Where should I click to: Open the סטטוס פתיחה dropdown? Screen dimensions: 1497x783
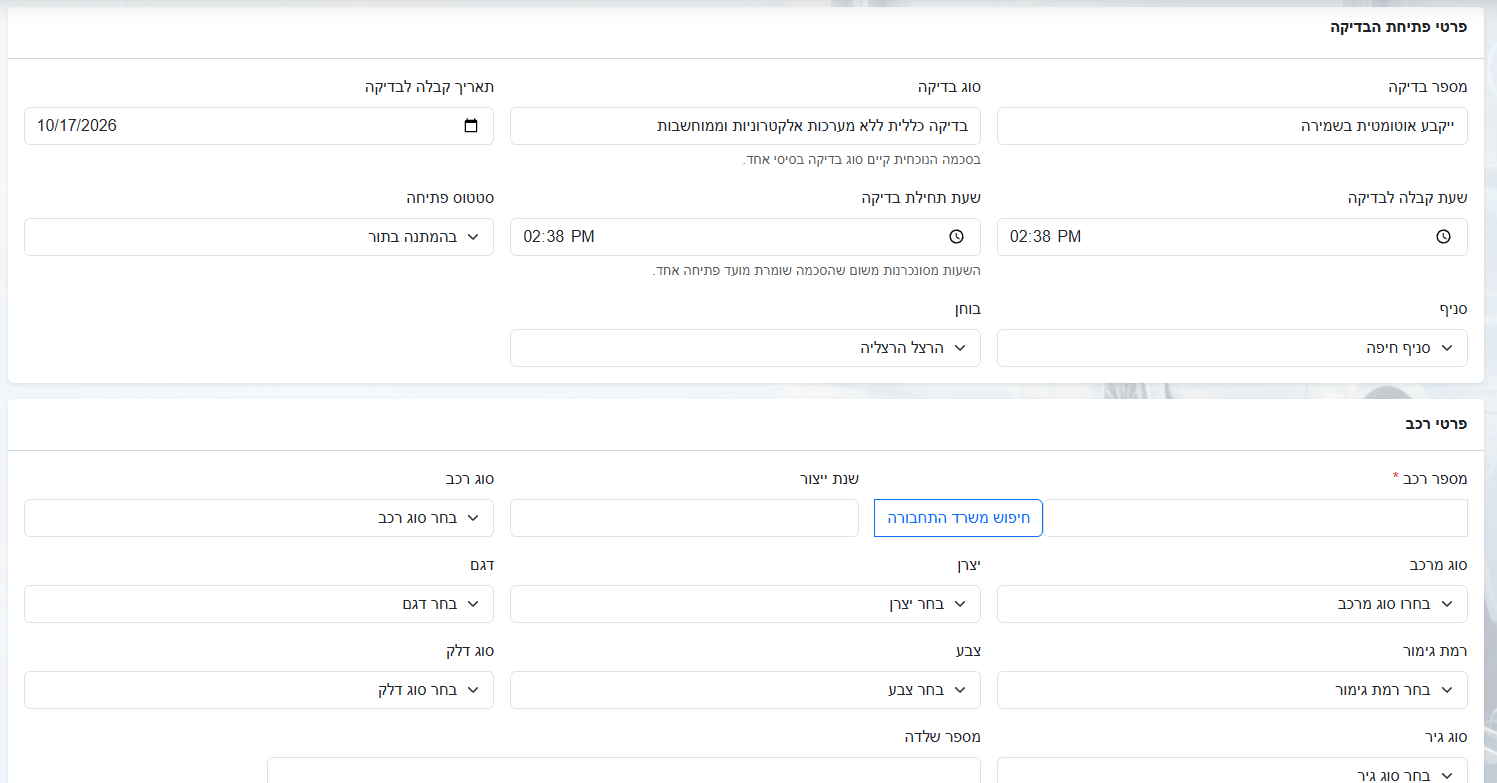[259, 237]
